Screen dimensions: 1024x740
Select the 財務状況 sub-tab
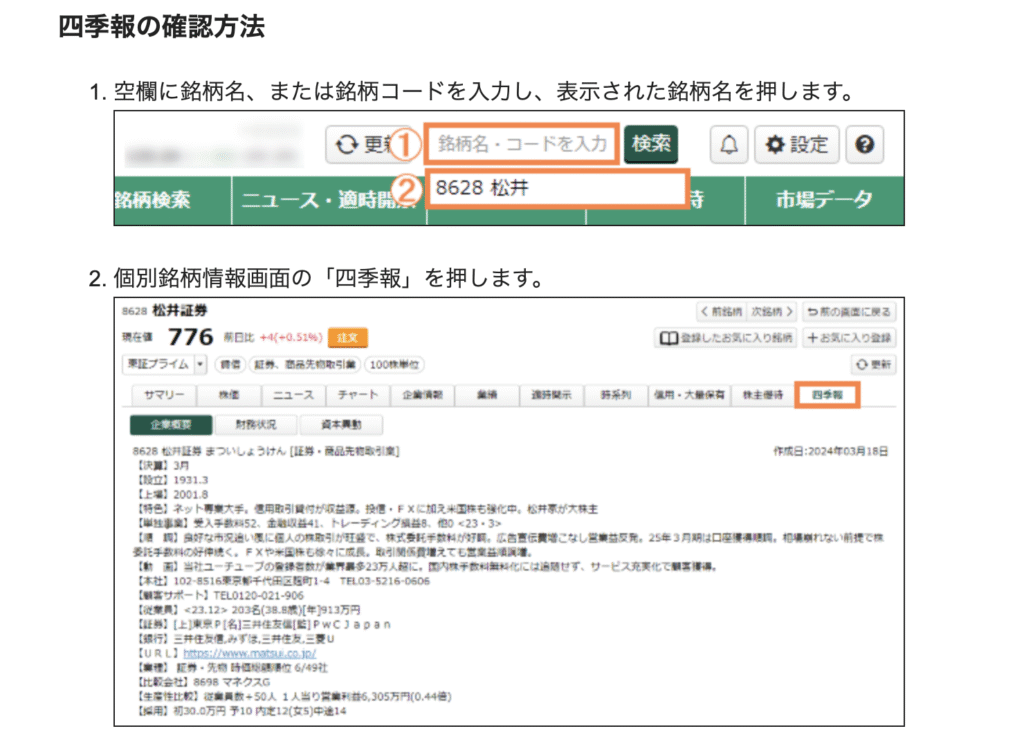point(256,425)
